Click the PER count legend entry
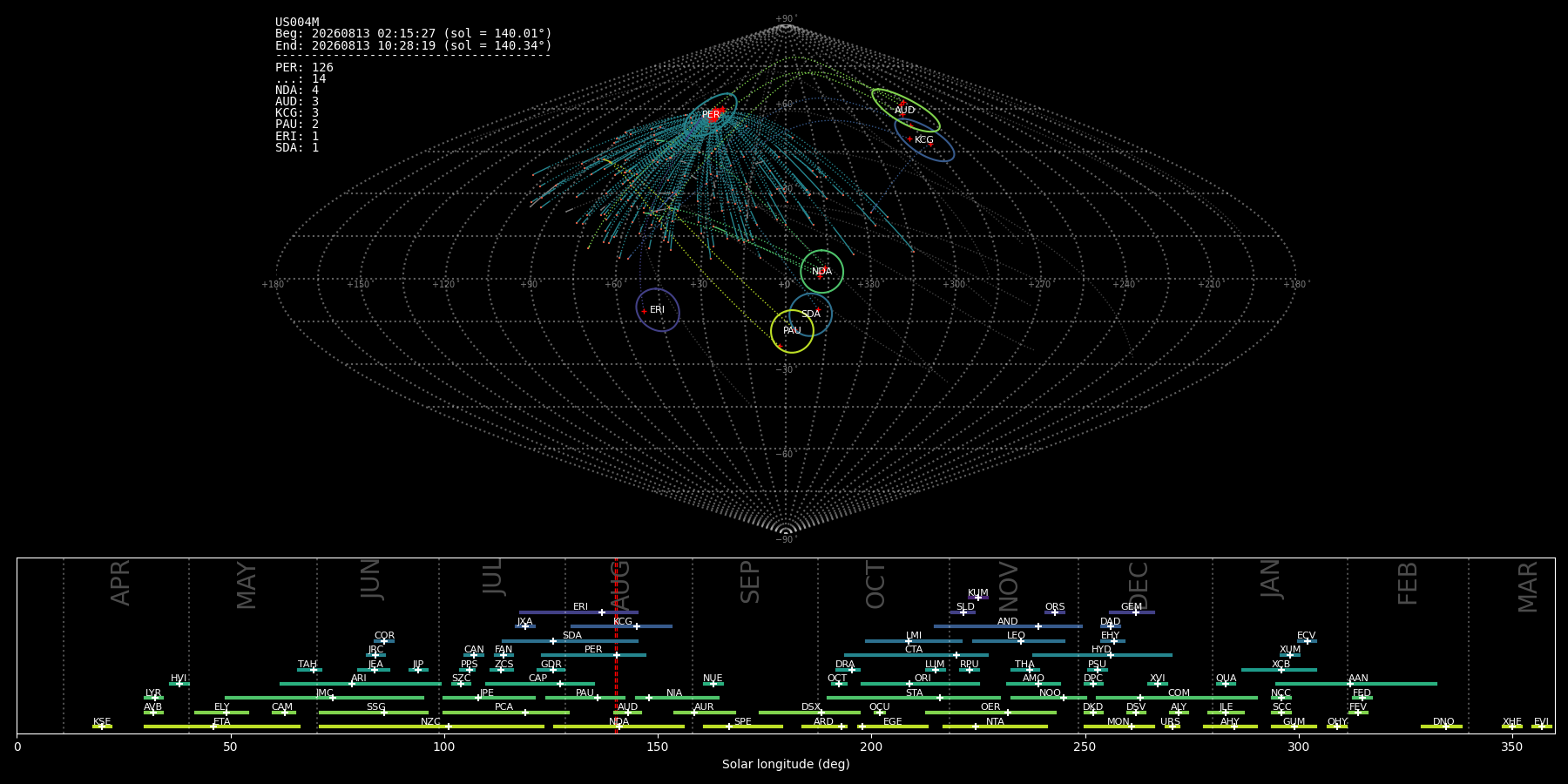 304,67
